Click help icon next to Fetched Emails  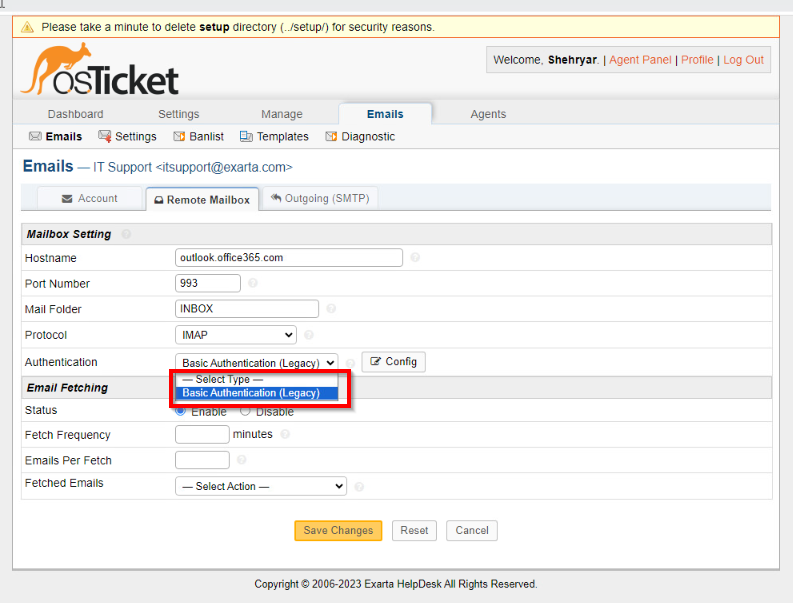click(x=359, y=487)
